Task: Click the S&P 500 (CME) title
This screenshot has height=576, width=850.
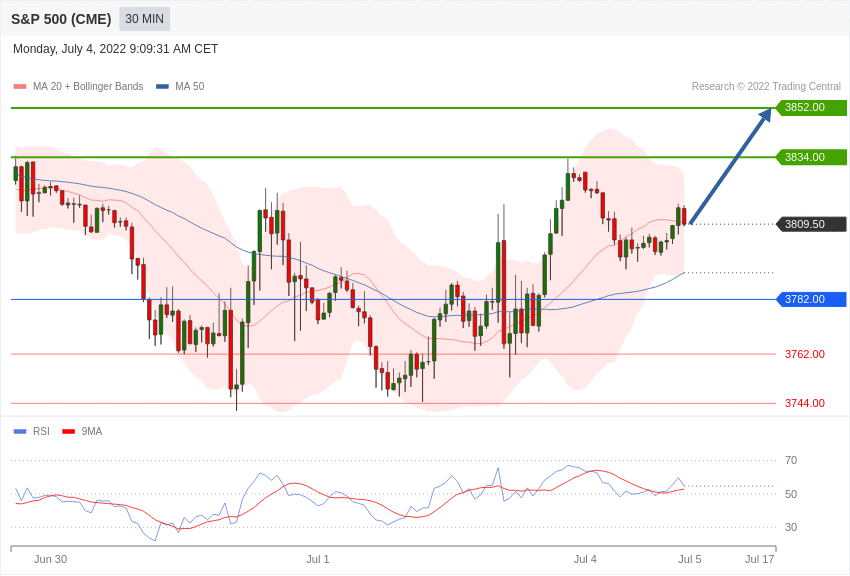Action: tap(61, 19)
